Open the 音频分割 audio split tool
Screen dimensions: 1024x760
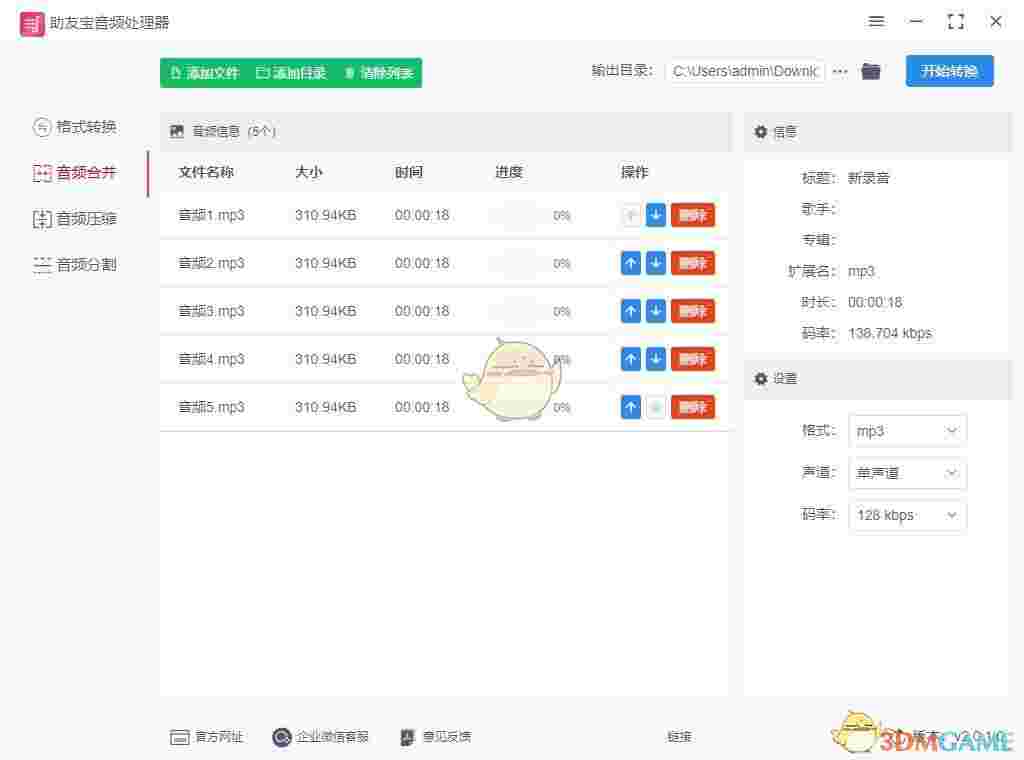[42, 266]
